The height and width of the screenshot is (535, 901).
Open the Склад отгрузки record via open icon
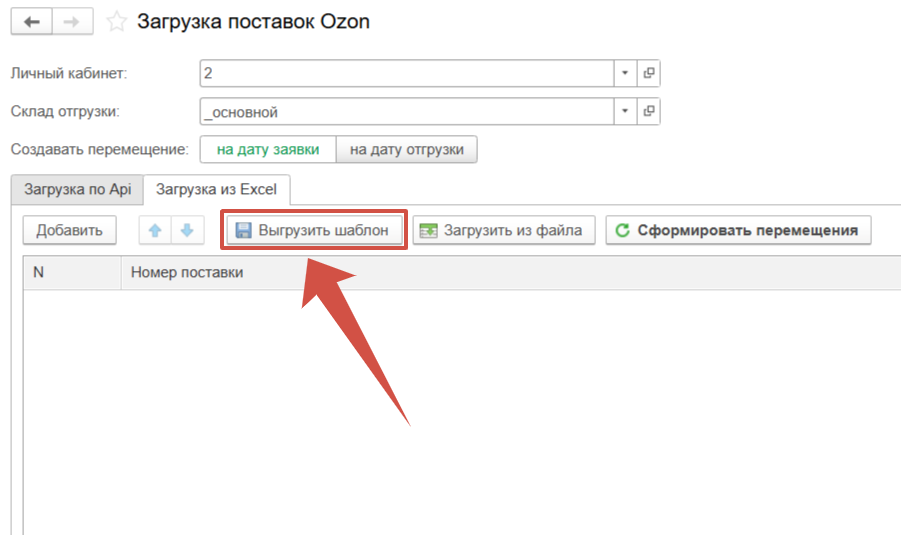[x=649, y=111]
